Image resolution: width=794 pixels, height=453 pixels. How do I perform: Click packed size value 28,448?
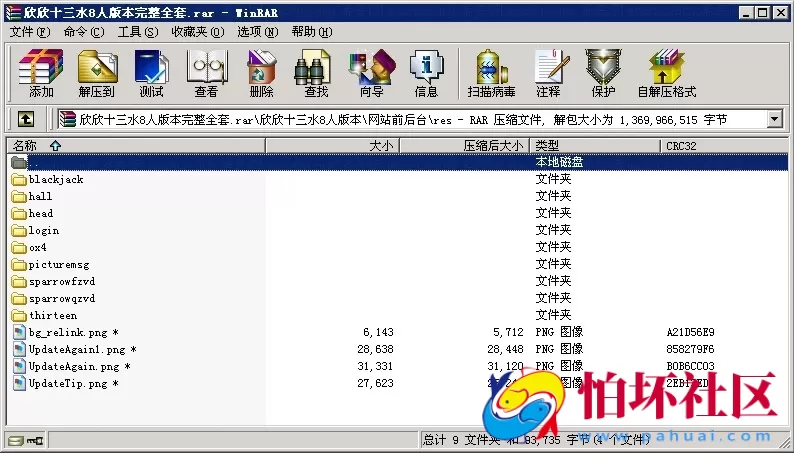[505, 349]
